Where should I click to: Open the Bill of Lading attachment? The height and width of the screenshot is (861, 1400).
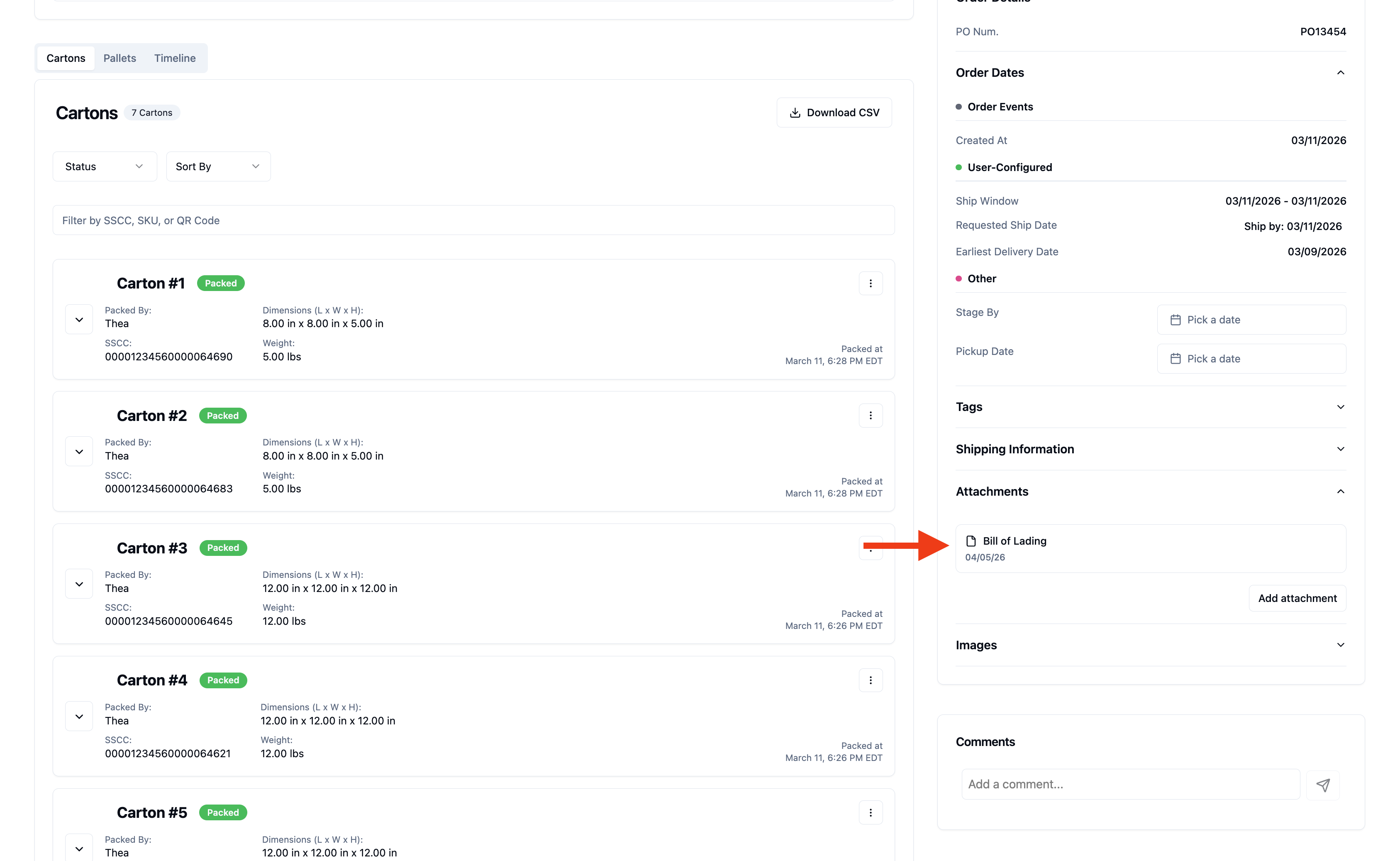1150,548
